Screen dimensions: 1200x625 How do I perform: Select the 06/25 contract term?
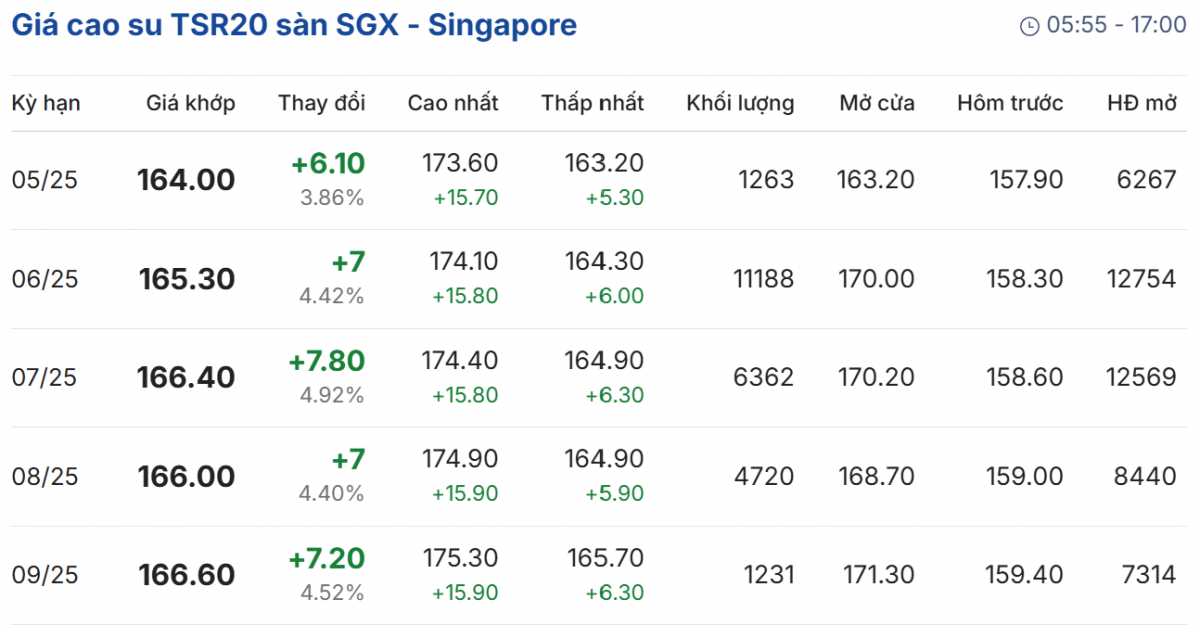pos(45,279)
